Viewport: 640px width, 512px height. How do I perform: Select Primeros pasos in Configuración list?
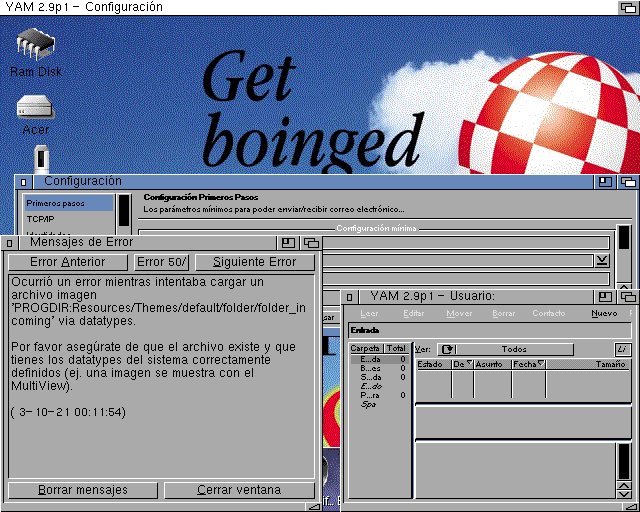click(x=69, y=203)
